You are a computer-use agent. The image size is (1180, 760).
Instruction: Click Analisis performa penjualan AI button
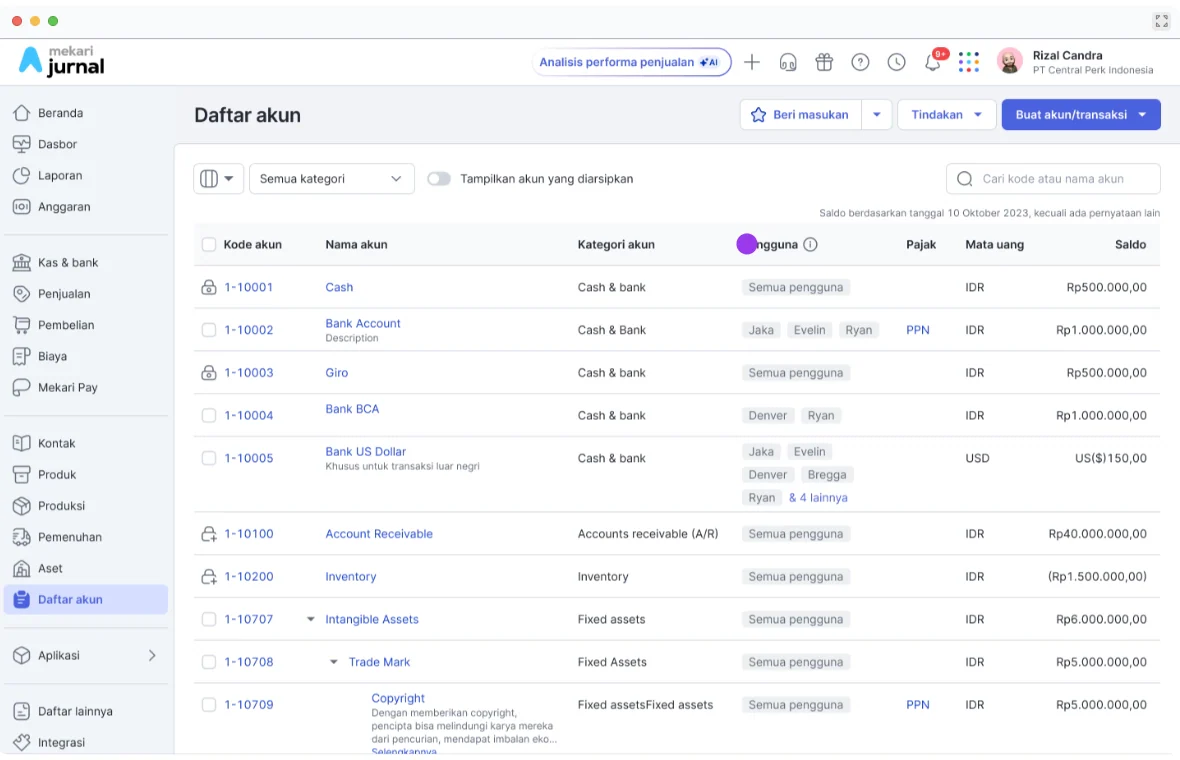pos(631,62)
